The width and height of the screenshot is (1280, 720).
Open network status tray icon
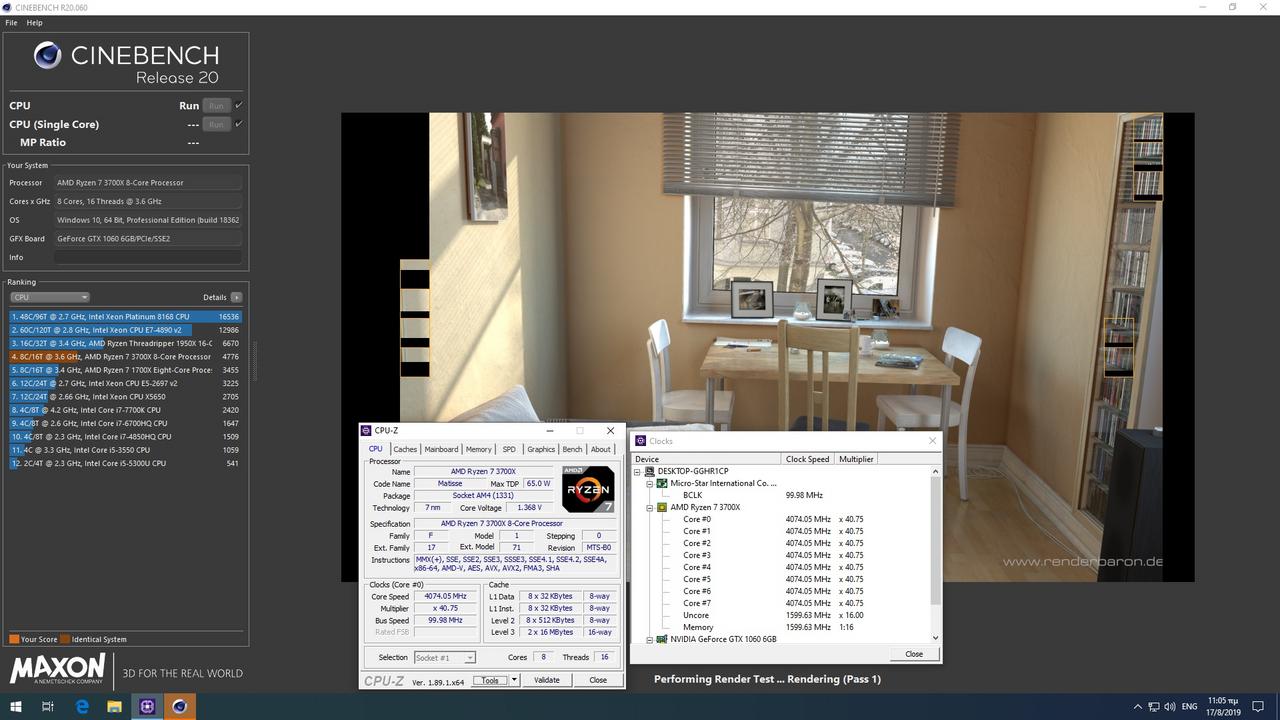1152,707
